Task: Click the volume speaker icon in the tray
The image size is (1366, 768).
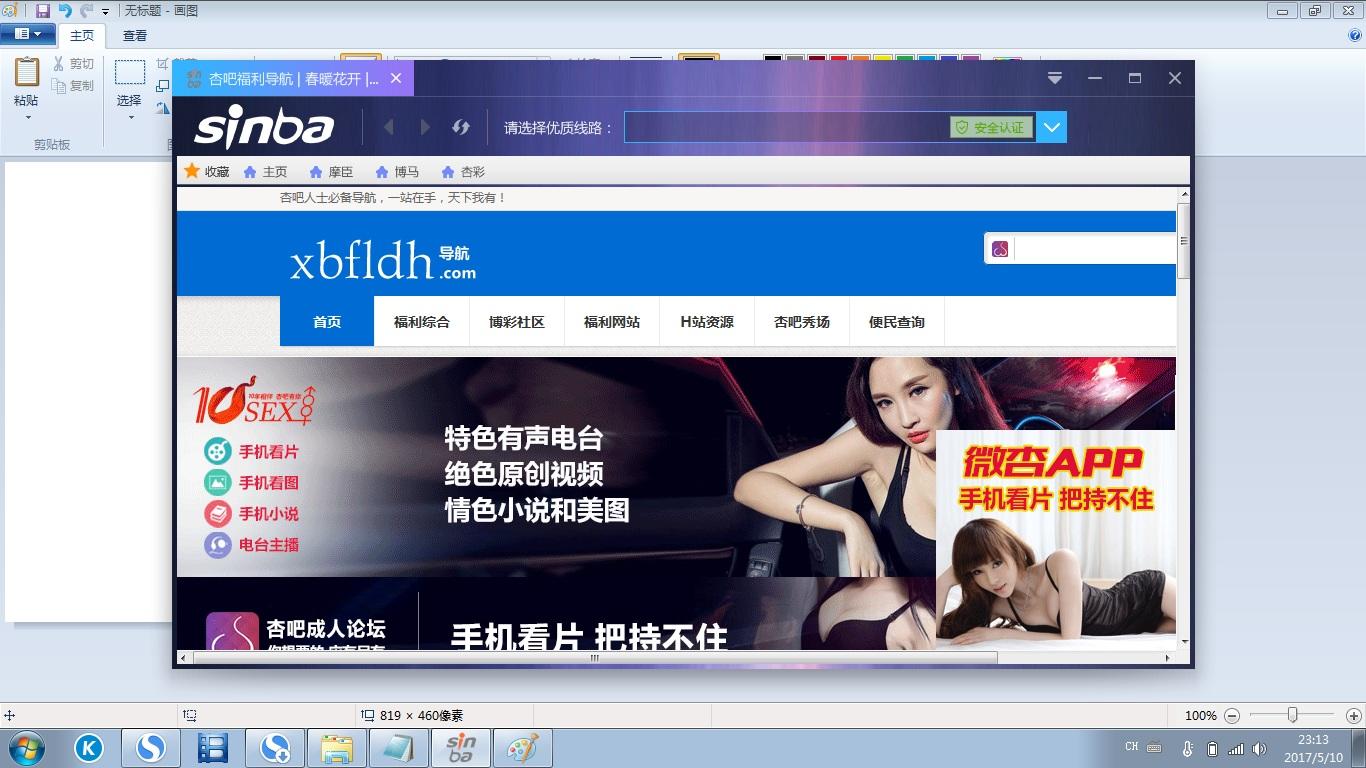Action: click(x=1259, y=748)
